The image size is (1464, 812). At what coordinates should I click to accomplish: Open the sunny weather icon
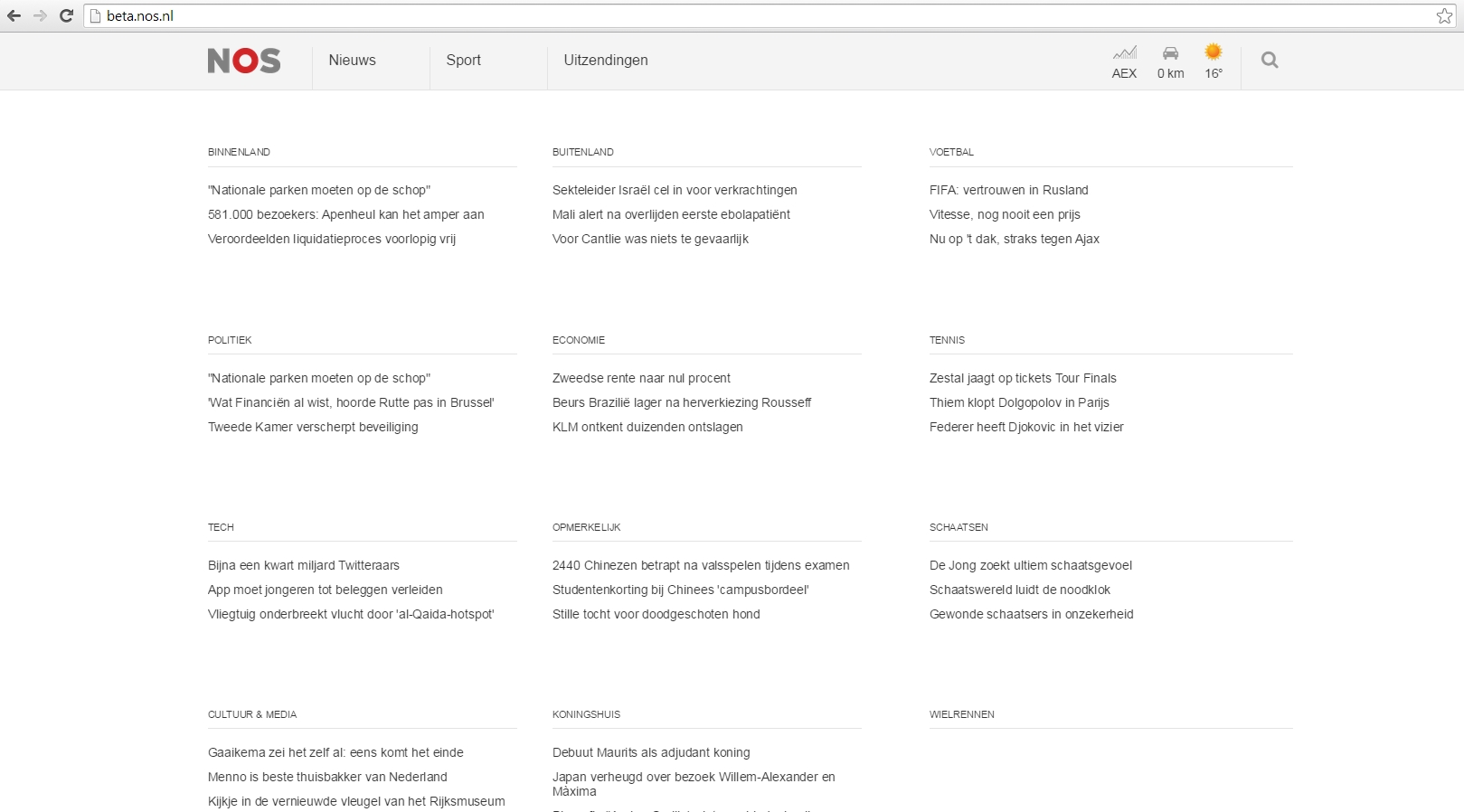[x=1214, y=52]
